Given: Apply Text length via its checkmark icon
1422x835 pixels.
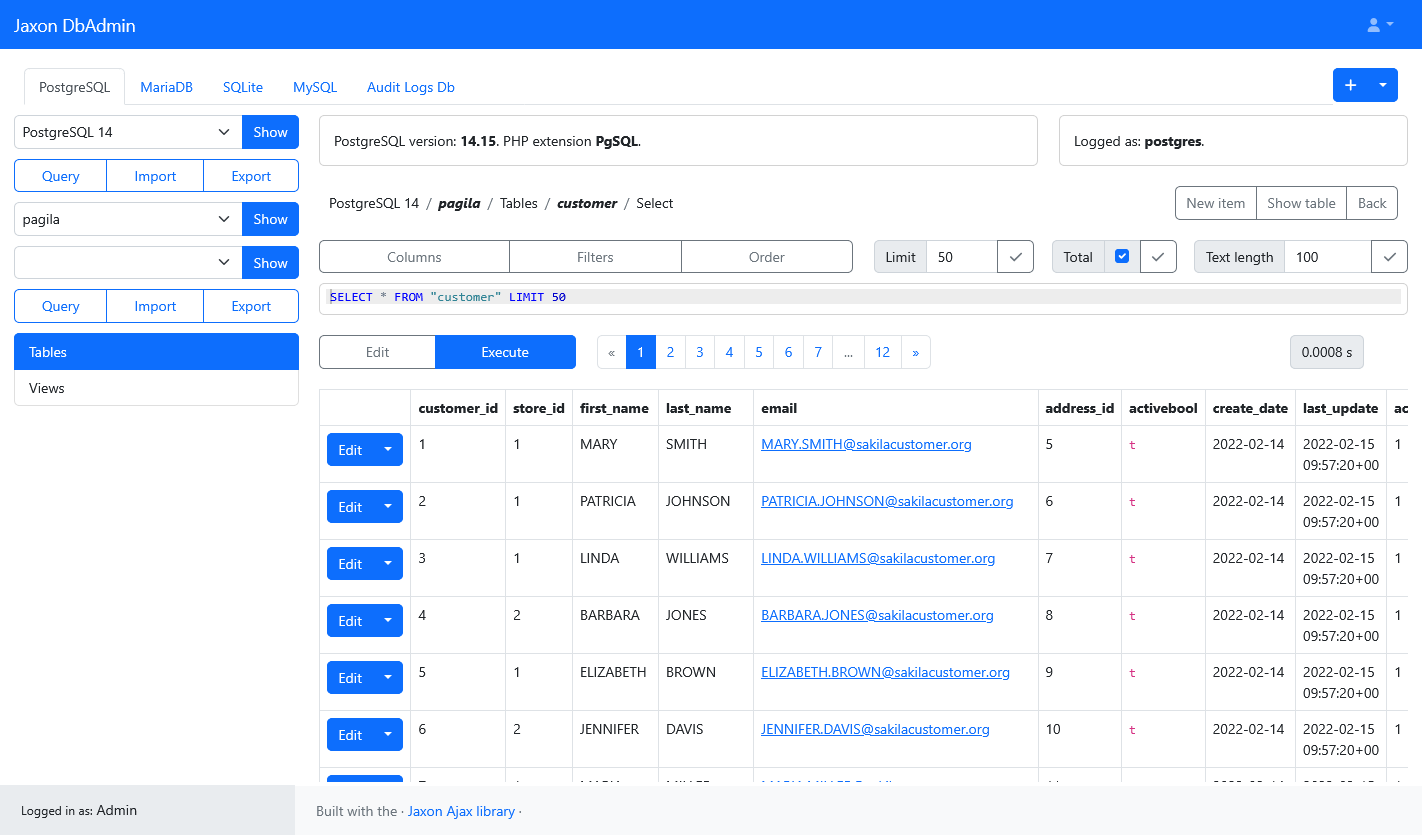Looking at the screenshot, I should [x=1389, y=256].
